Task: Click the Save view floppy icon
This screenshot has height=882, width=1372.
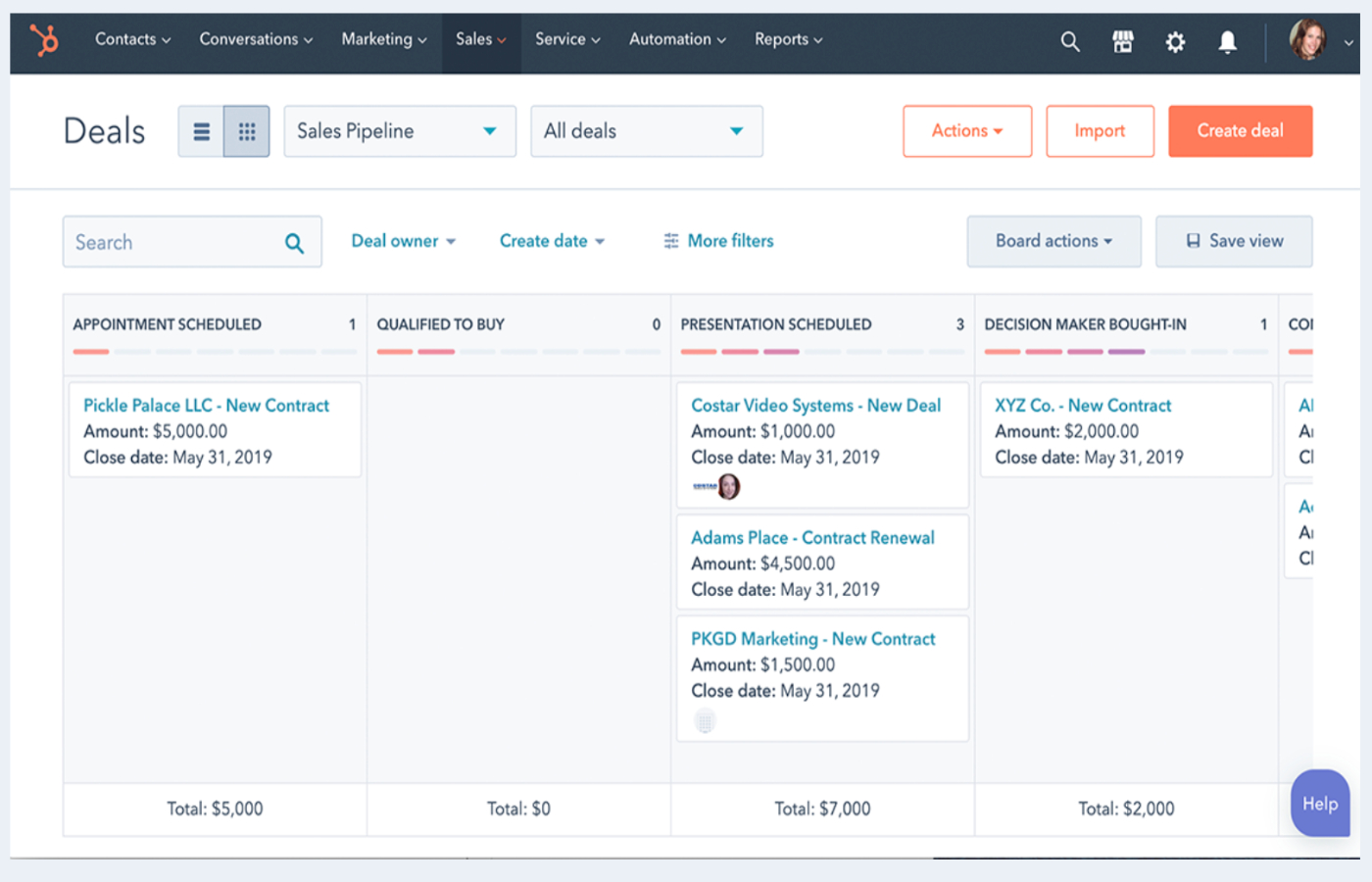Action: coord(1193,241)
